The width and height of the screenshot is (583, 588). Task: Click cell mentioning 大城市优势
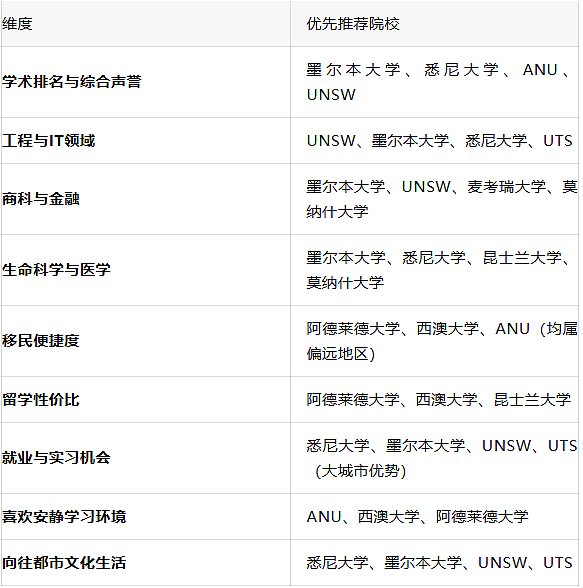[435, 458]
